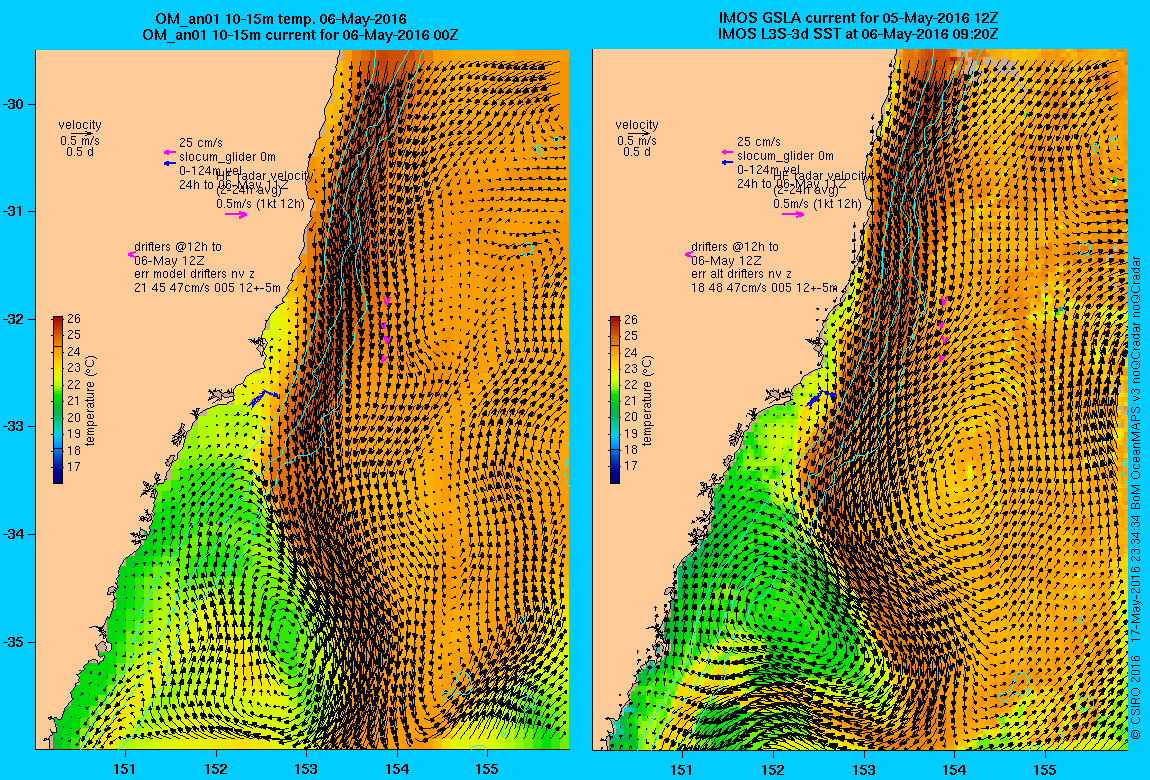Viewport: 1150px width, 780px height.
Task: Click 'slocum_glider 0m' text in OM_an01 panel
Action: click(x=227, y=157)
